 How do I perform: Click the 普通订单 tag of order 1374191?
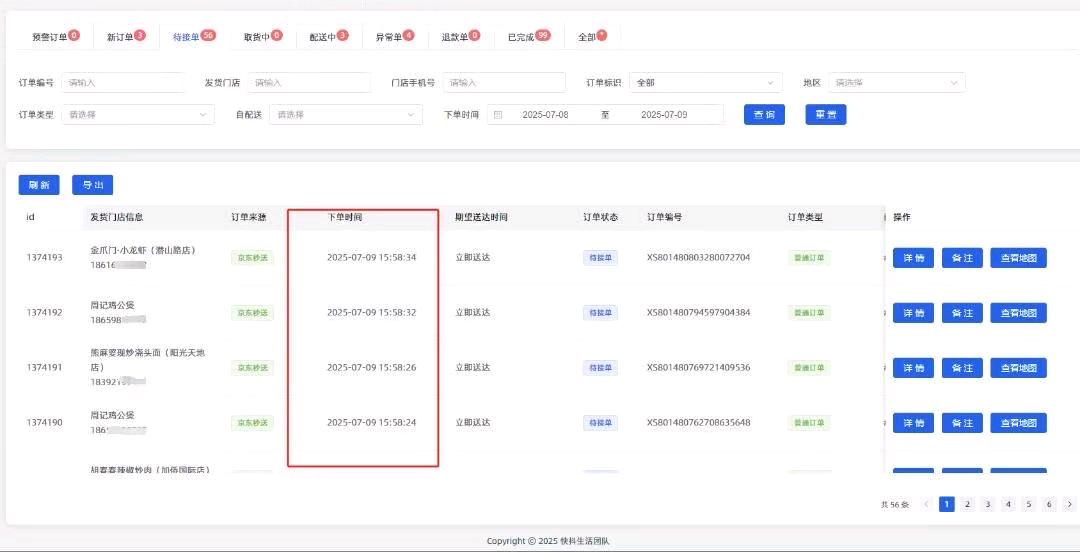pyautogui.click(x=809, y=369)
